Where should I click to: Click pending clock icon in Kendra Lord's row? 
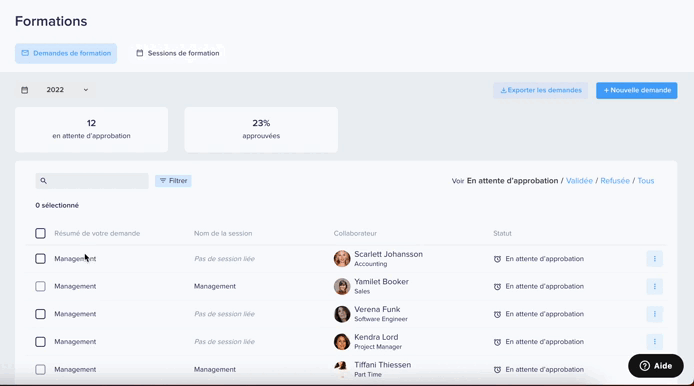pyautogui.click(x=497, y=342)
